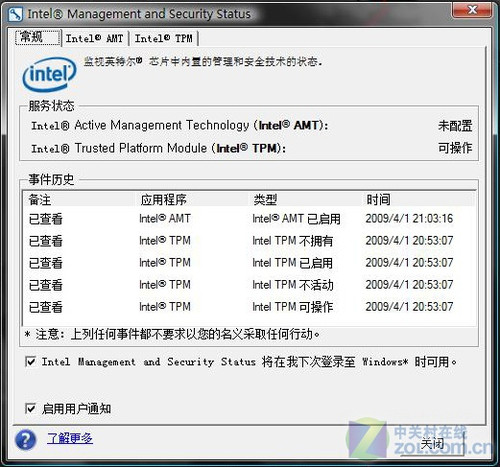Click the 关闭 button
The width and height of the screenshot is (500, 467).
coord(432,444)
